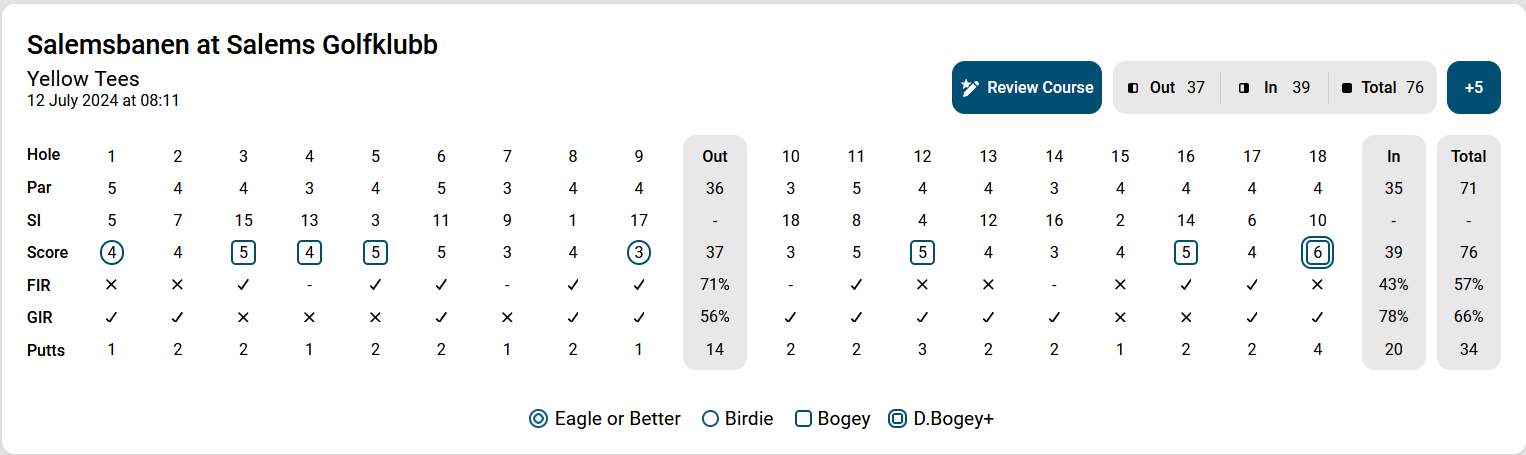This screenshot has height=455, width=1526.
Task: Select the Out 37 summary segment
Action: (1166, 88)
